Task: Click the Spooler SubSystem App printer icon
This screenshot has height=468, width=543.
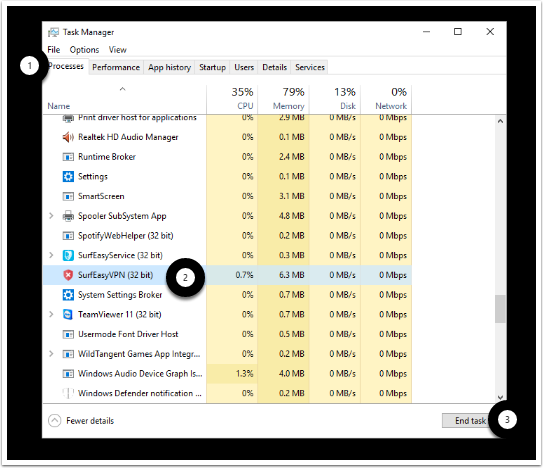Action: pos(68,216)
